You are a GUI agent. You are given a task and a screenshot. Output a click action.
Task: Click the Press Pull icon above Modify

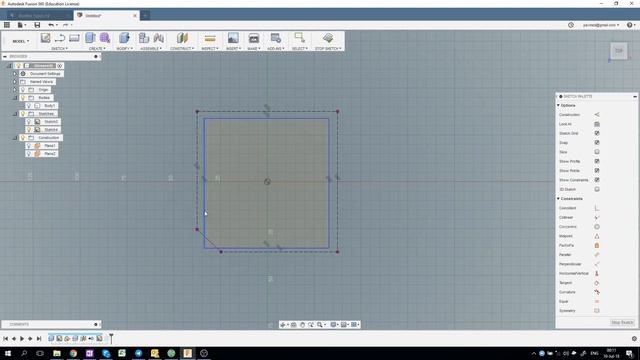click(124, 38)
